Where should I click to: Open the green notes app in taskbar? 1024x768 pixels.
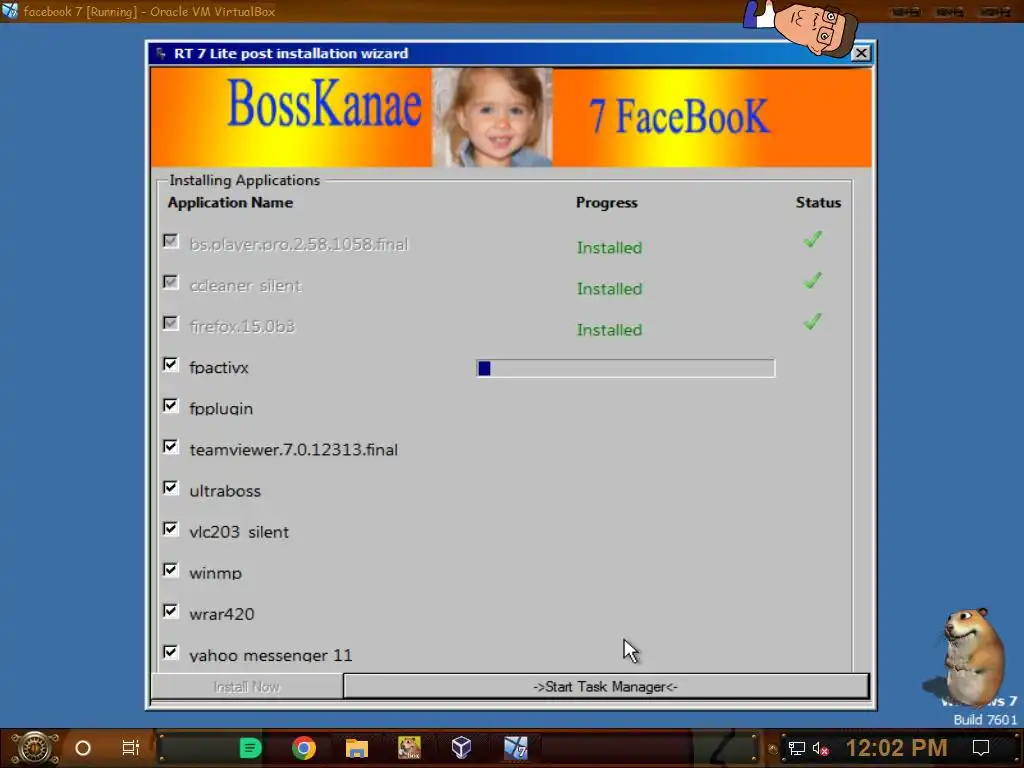(250, 748)
